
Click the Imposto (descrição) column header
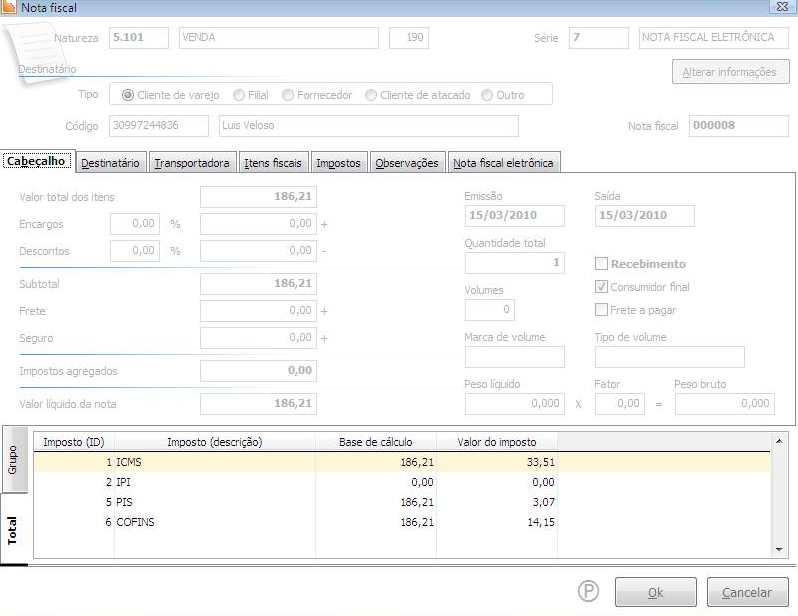point(215,442)
